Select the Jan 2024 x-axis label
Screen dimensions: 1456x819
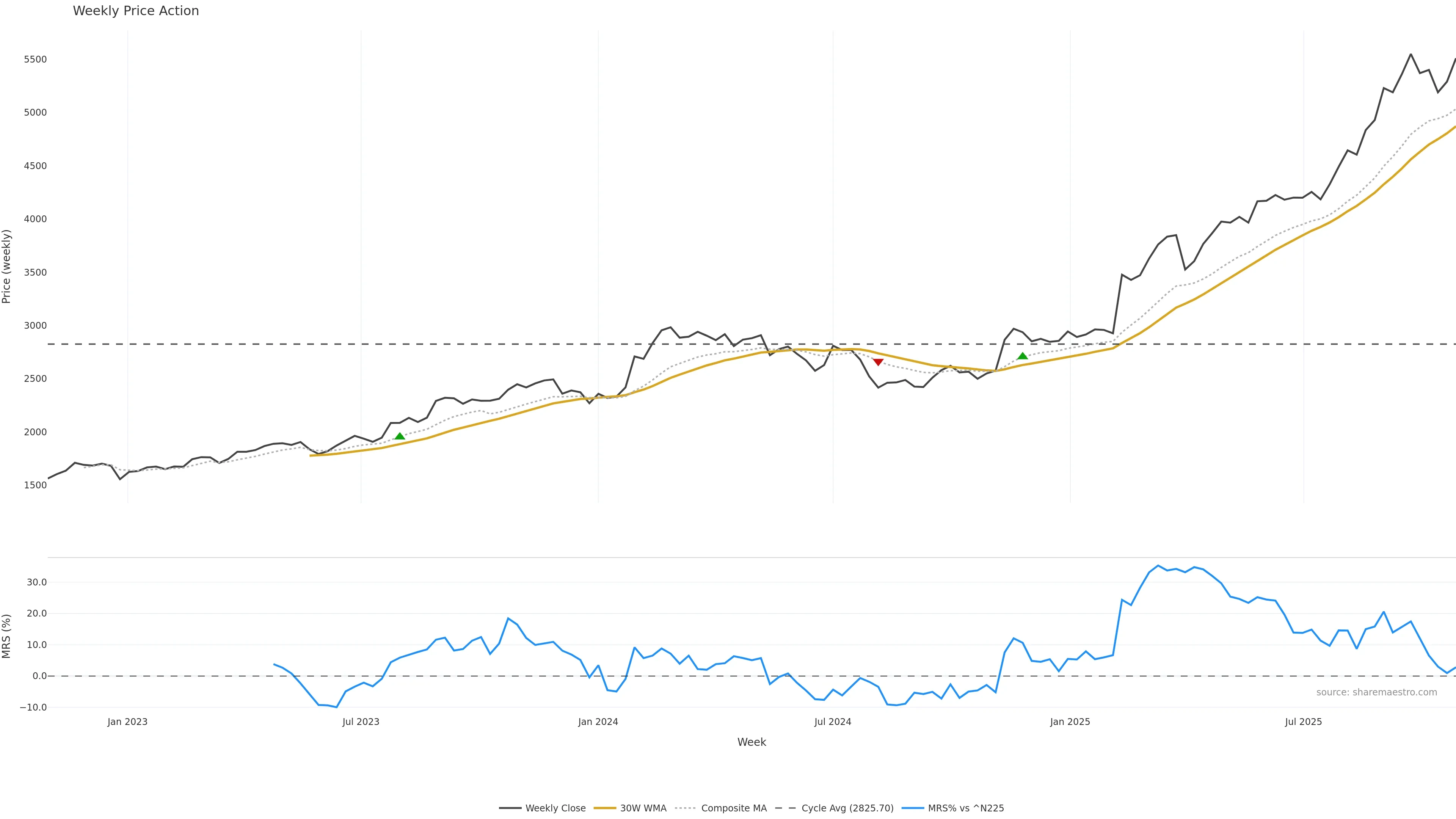pos(598,722)
